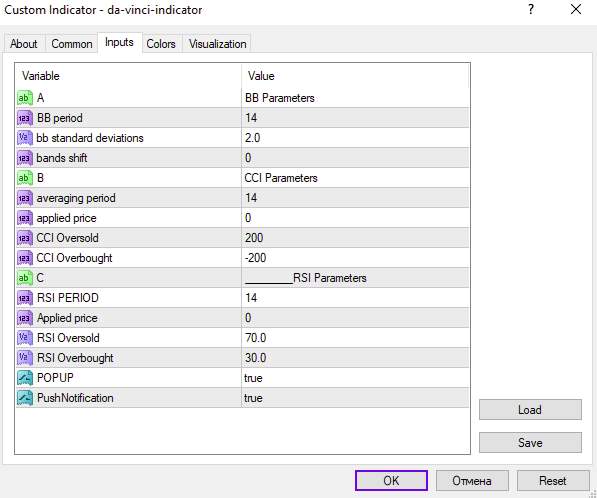Go to the Common tab
597x498 pixels.
pyautogui.click(x=72, y=44)
